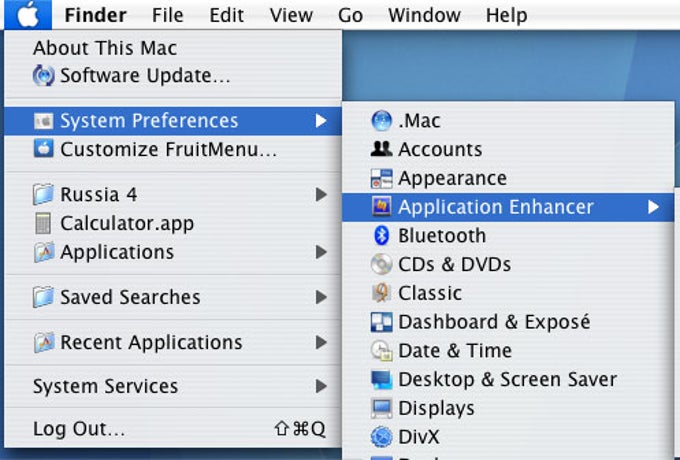Expand the Russia 4 submenu arrow
Screen dimensions: 680x460
[x=320, y=194]
